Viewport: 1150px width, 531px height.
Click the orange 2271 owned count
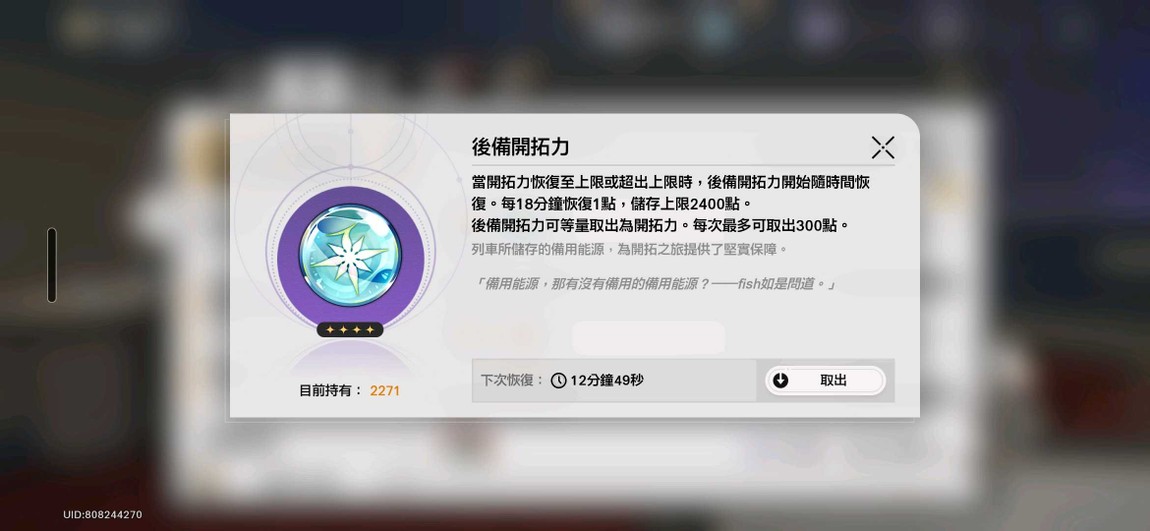tap(384, 391)
